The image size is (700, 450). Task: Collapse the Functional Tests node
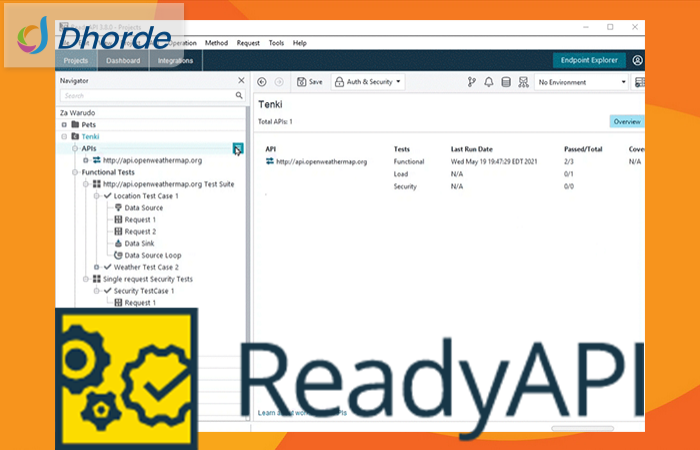(75, 172)
